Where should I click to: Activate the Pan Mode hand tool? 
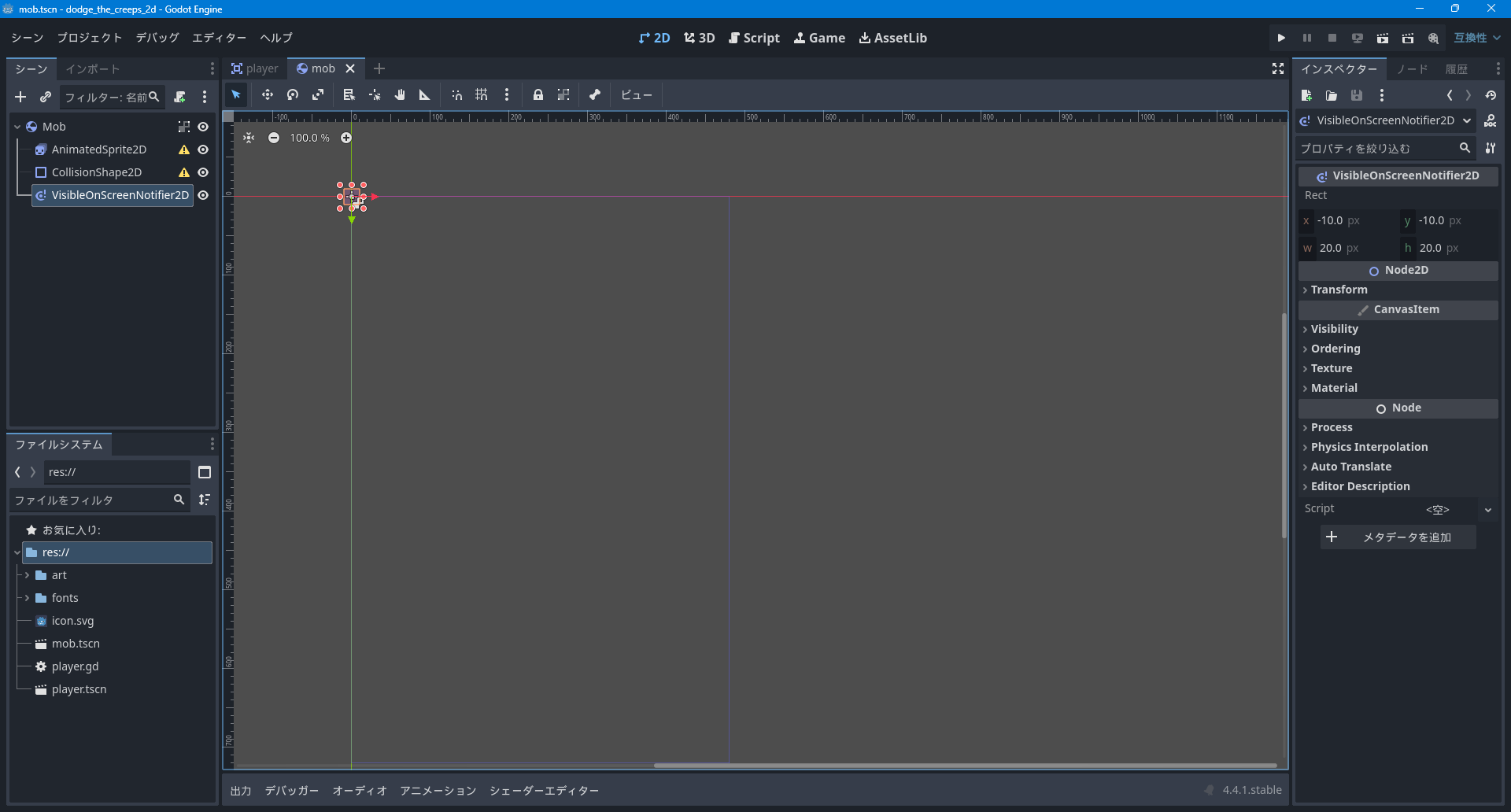pos(400,95)
